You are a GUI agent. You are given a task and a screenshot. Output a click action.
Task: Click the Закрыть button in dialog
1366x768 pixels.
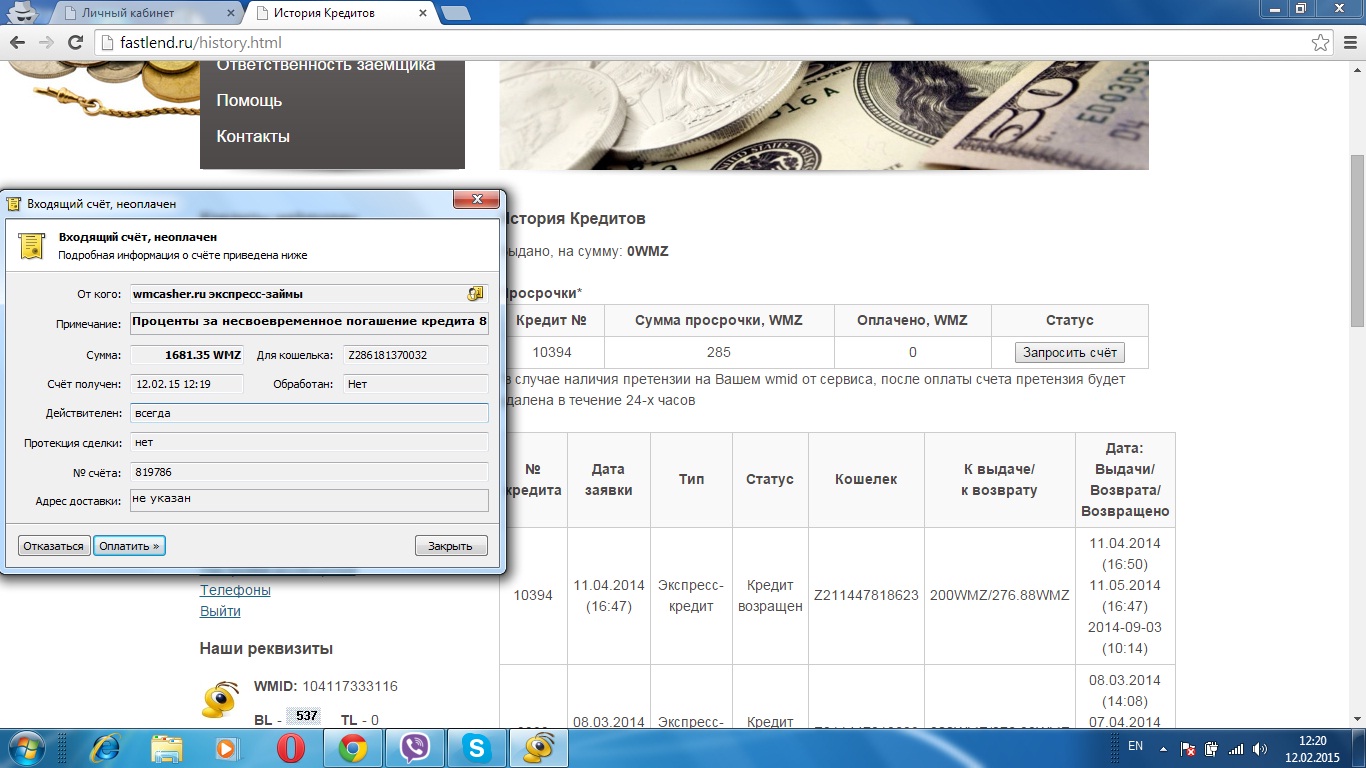click(450, 546)
